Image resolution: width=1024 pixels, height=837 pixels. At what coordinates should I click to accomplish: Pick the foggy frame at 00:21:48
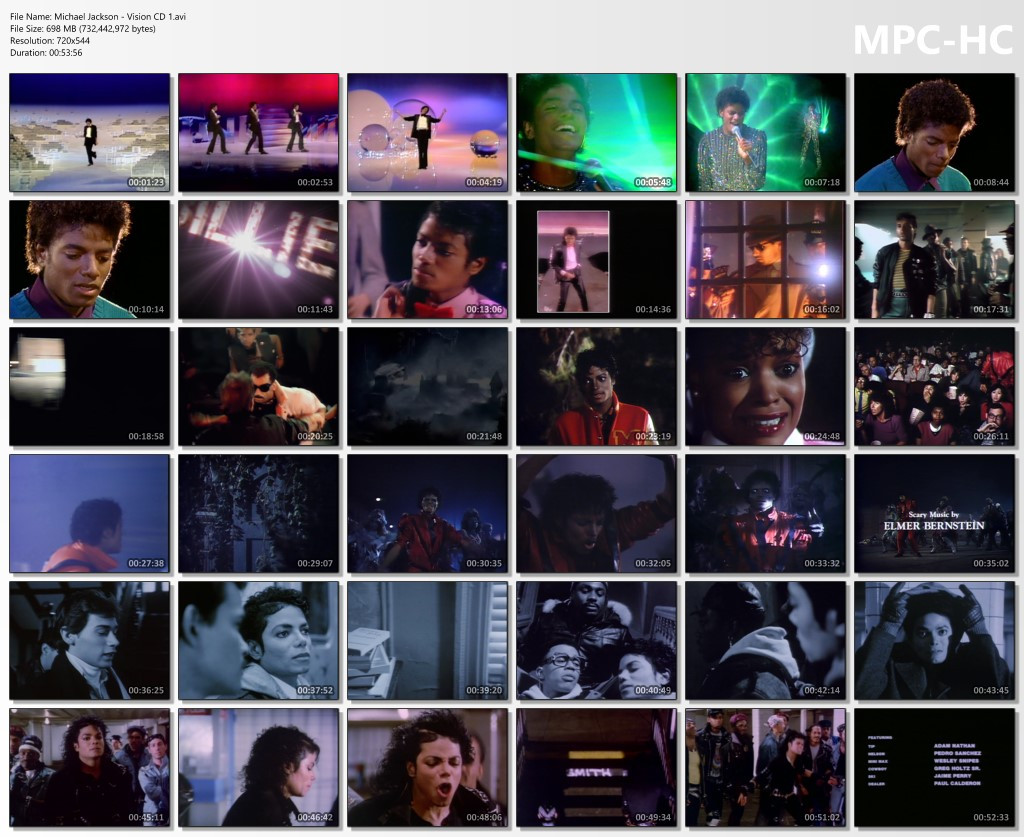point(428,387)
